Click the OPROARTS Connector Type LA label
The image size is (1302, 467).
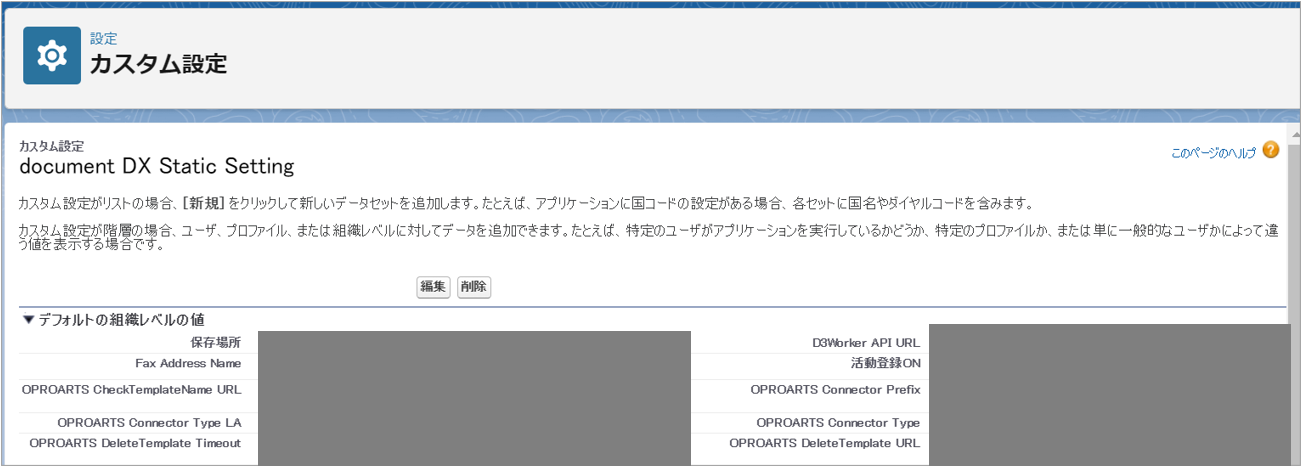pyautogui.click(x=149, y=423)
